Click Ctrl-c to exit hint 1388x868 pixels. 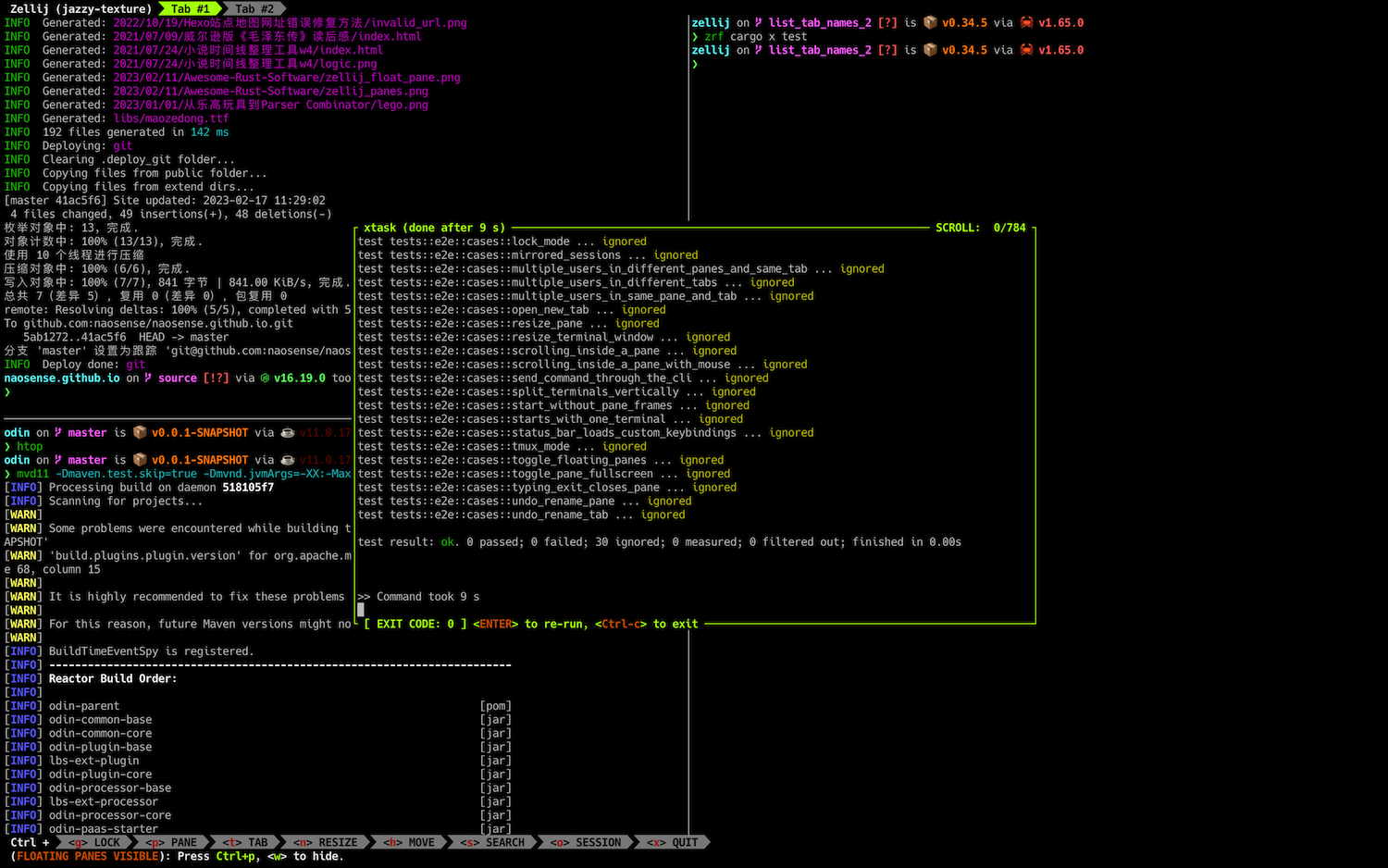pos(646,625)
